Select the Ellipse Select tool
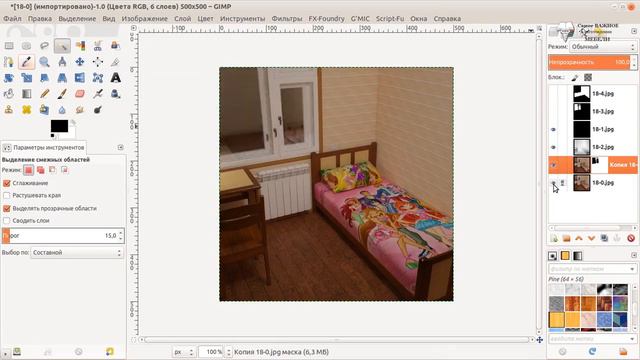The width and height of the screenshot is (640, 360). pos(27,46)
